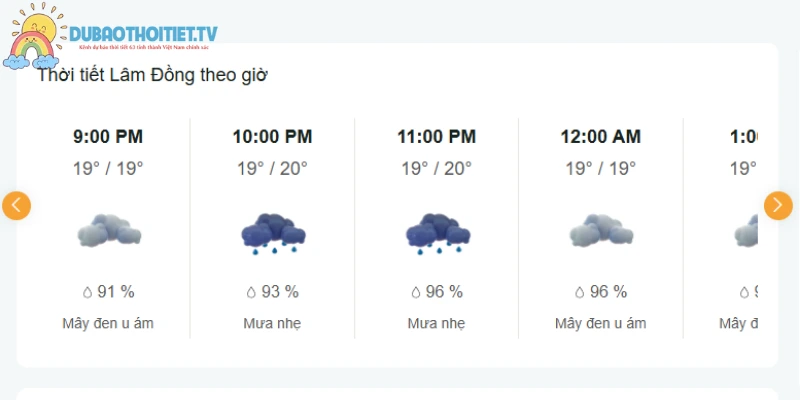Screen dimensions: 800x400
Task: Click the 19° / 20° temperature under 10:00 PM
Action: [x=272, y=168]
